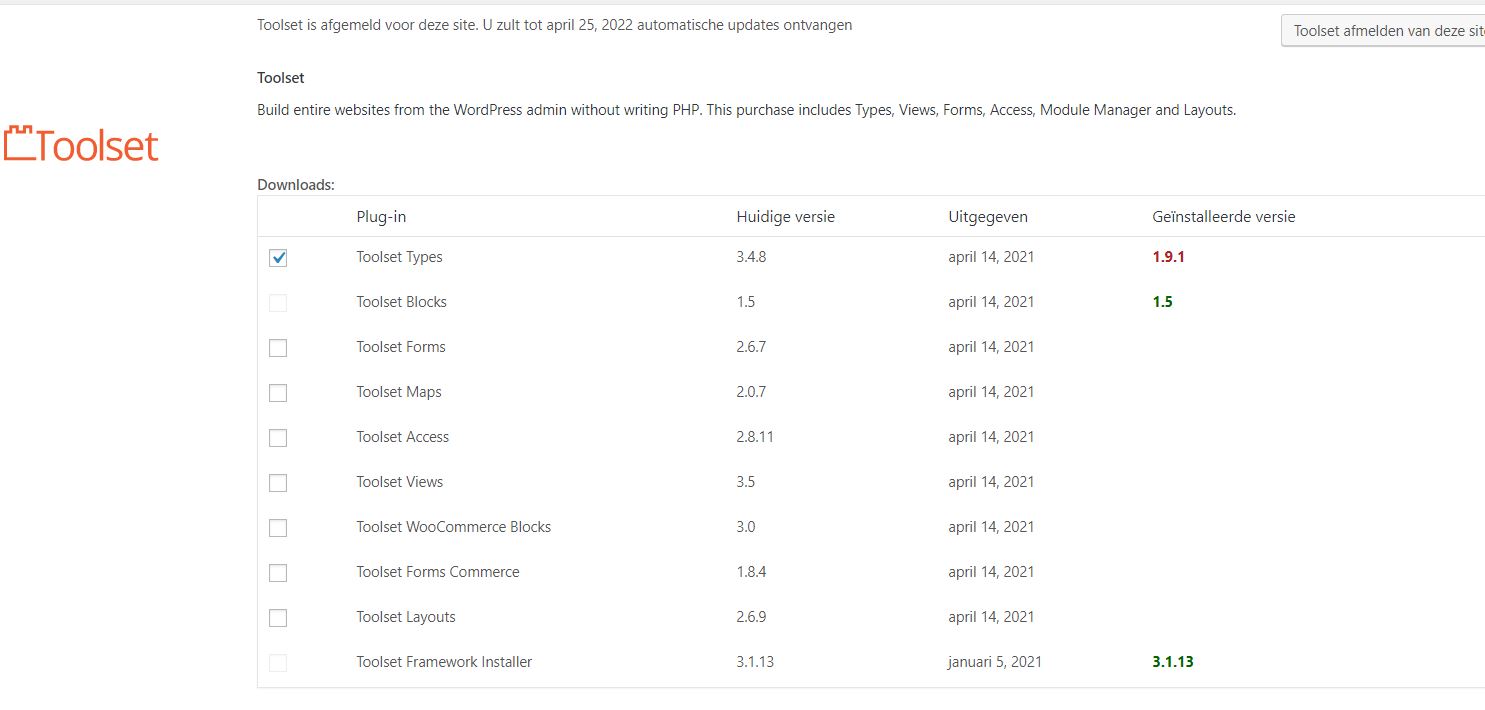Click the bold Toolset heading
The image size is (1485, 710).
(x=281, y=78)
